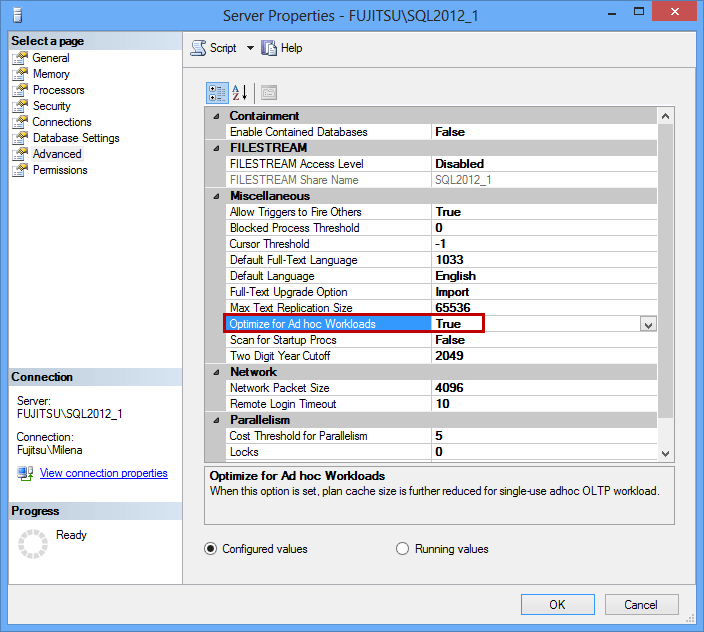Select the Max Text Replication Size row

(441, 308)
